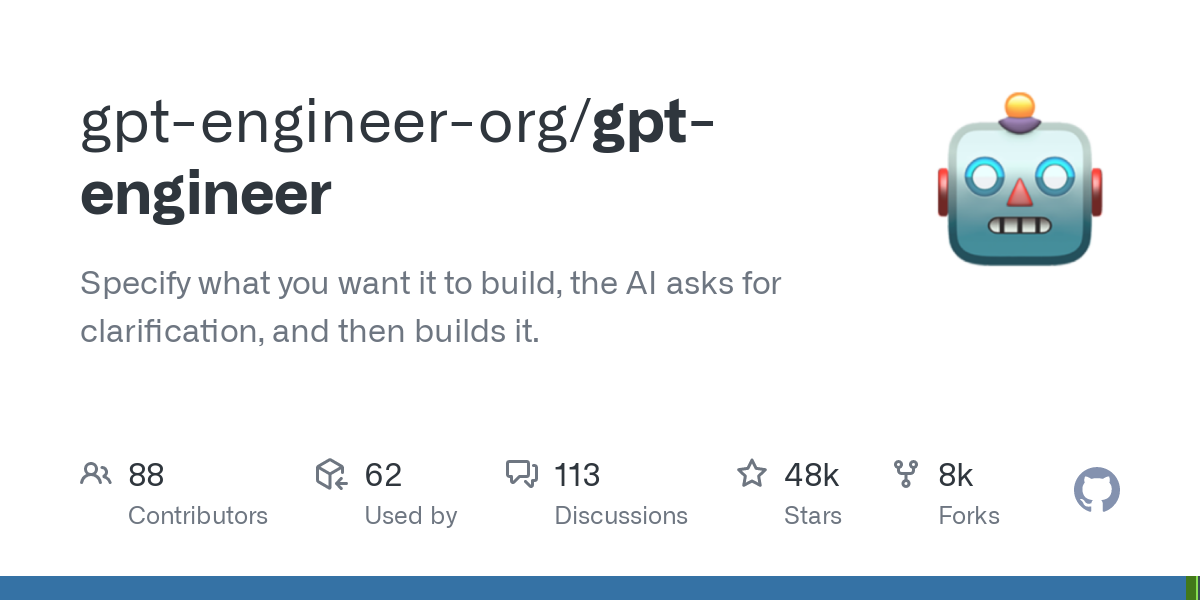Click the robot emoji image
Screen dimensions: 1200x600
[1019, 181]
